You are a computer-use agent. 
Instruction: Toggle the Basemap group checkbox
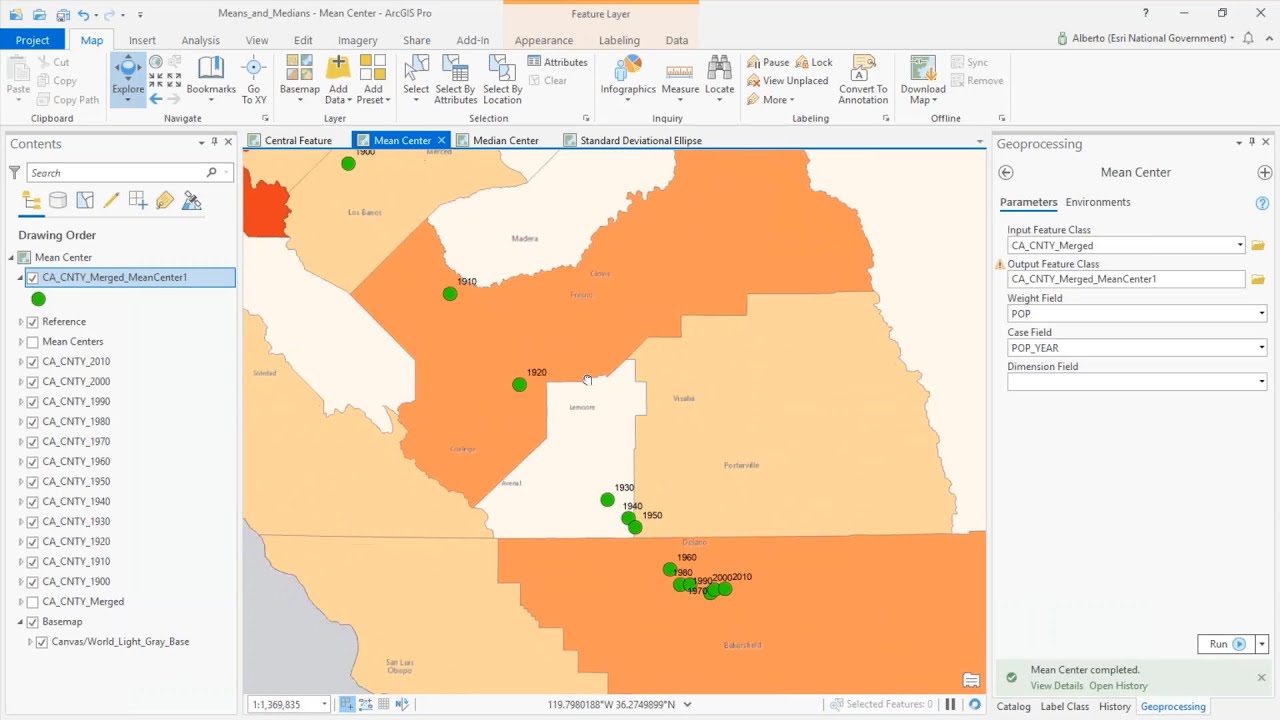[33, 622]
